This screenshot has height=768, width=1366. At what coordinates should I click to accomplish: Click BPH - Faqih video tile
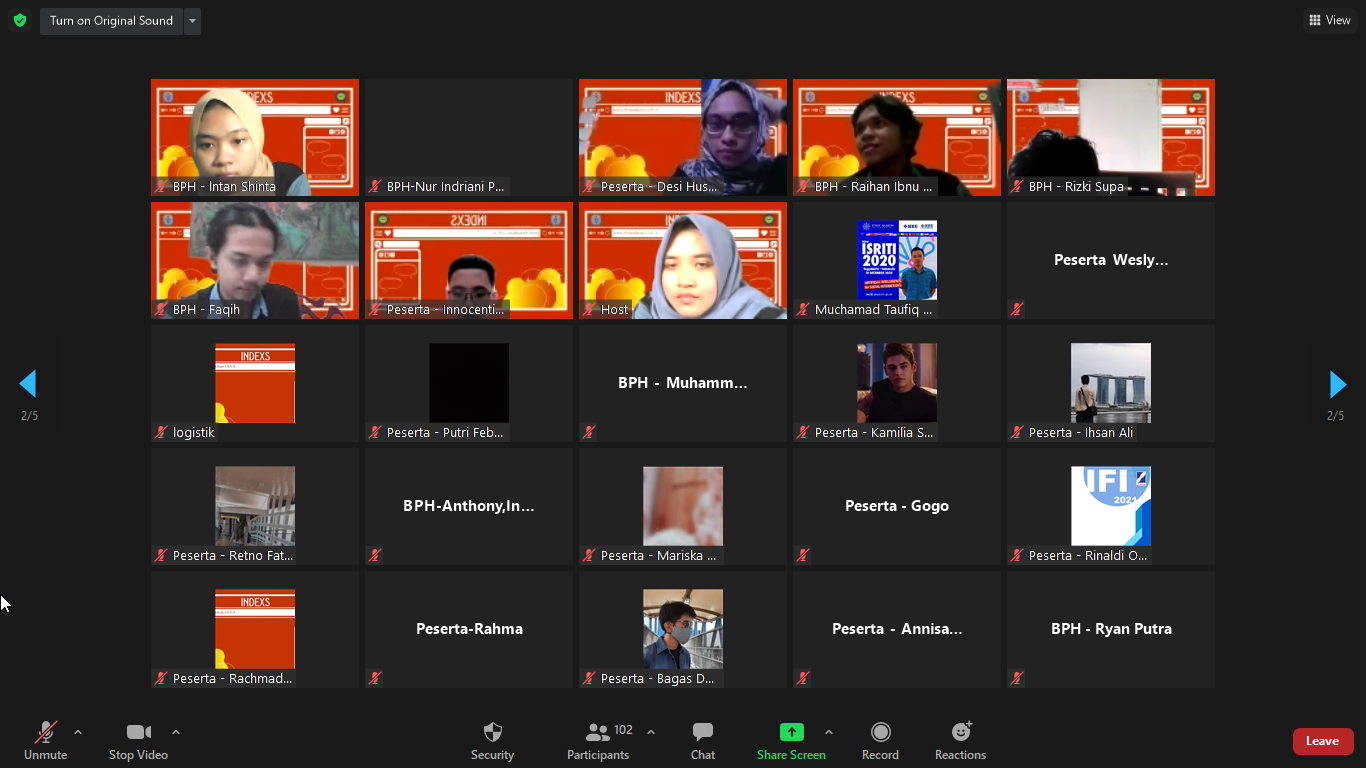pyautogui.click(x=255, y=260)
